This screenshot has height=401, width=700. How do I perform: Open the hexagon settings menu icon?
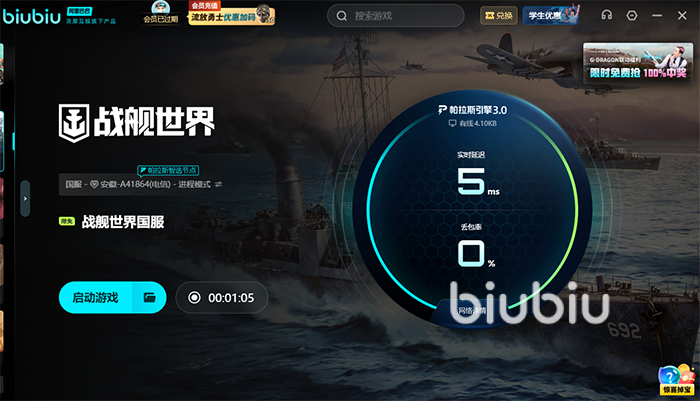(x=632, y=16)
